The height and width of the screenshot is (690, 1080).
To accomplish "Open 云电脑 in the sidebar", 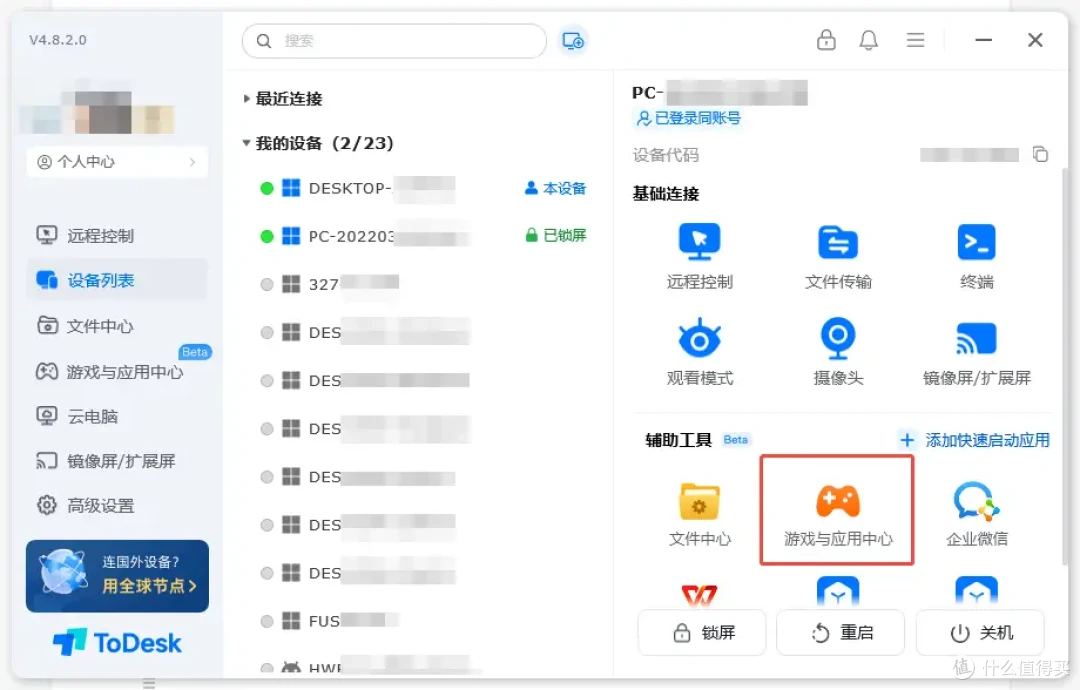I will [116, 417].
